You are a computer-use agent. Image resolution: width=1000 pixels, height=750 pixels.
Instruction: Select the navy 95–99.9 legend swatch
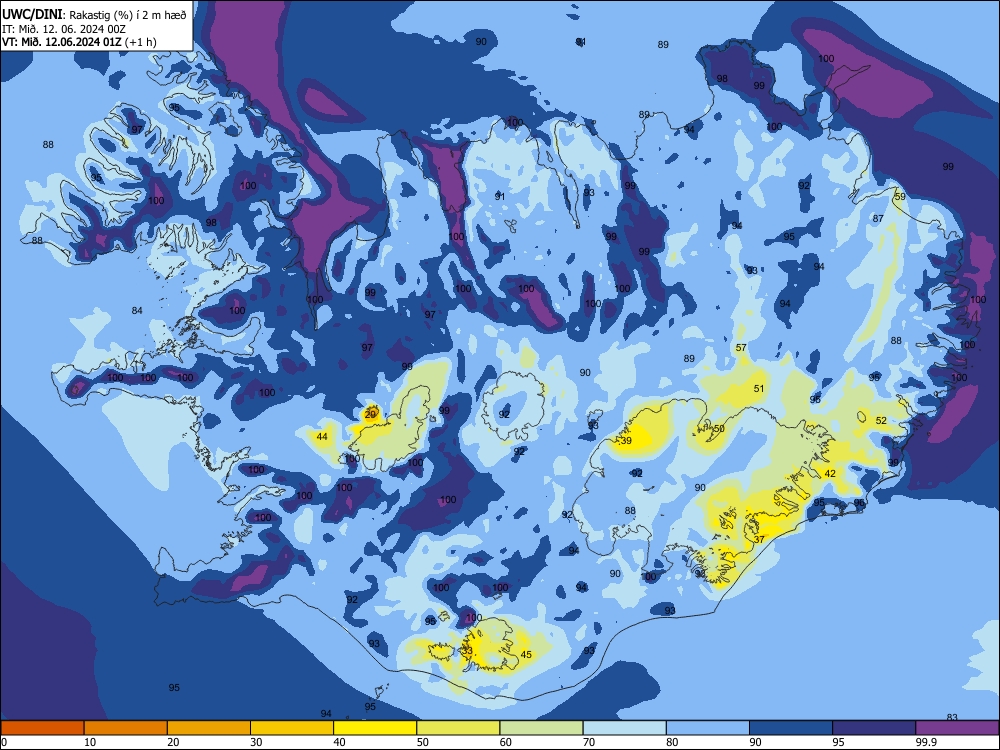(874, 728)
